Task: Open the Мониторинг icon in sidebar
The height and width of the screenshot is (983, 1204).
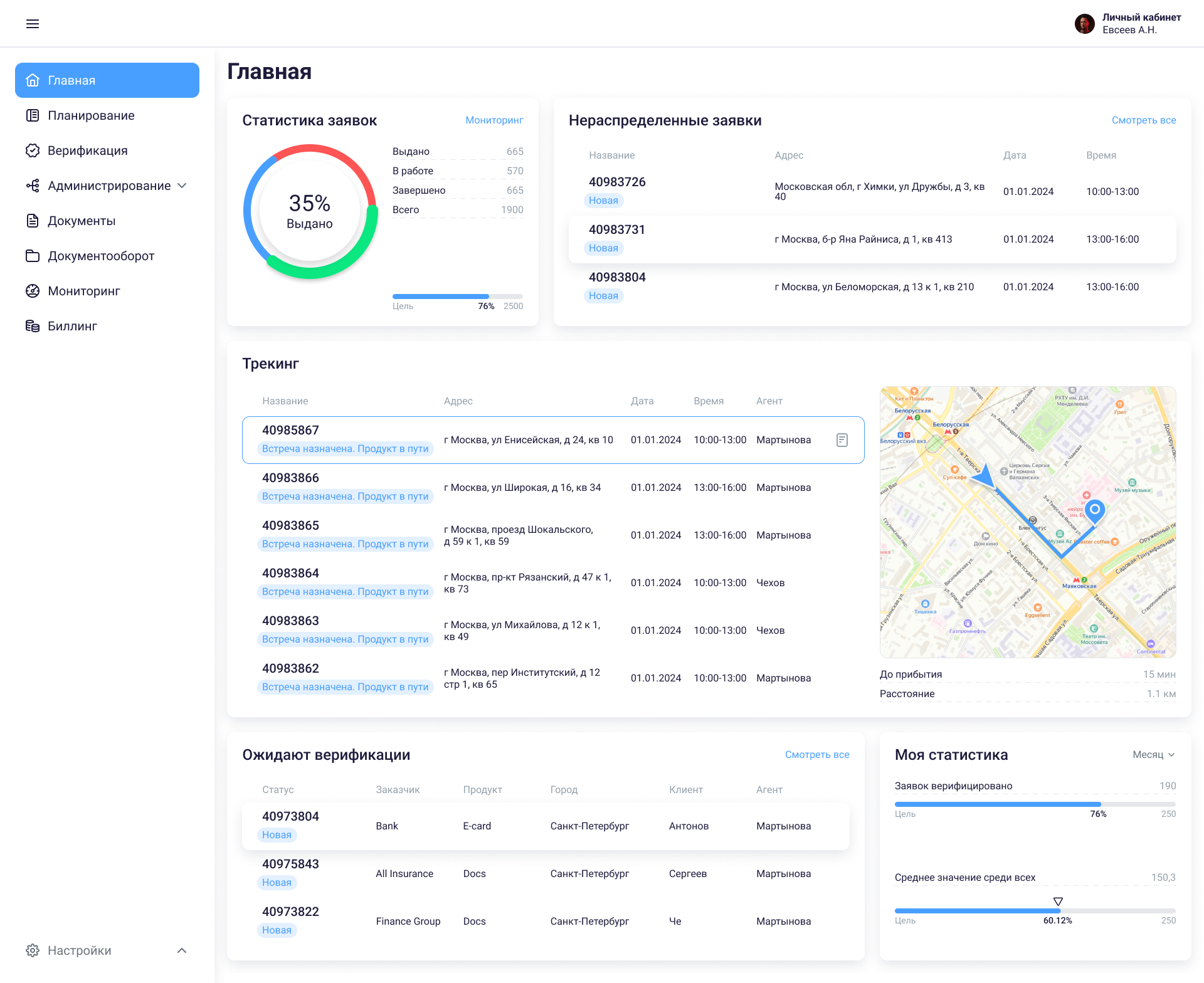Action: pos(33,291)
